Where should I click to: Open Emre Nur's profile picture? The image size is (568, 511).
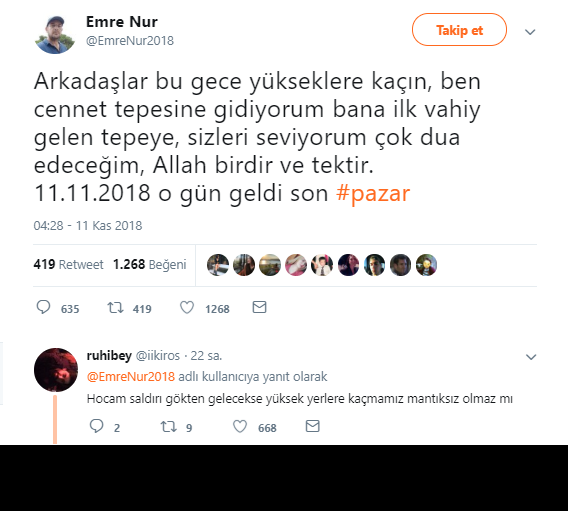coord(55,34)
